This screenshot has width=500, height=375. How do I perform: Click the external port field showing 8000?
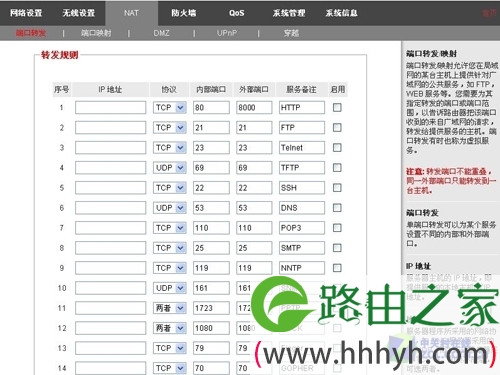pos(254,107)
